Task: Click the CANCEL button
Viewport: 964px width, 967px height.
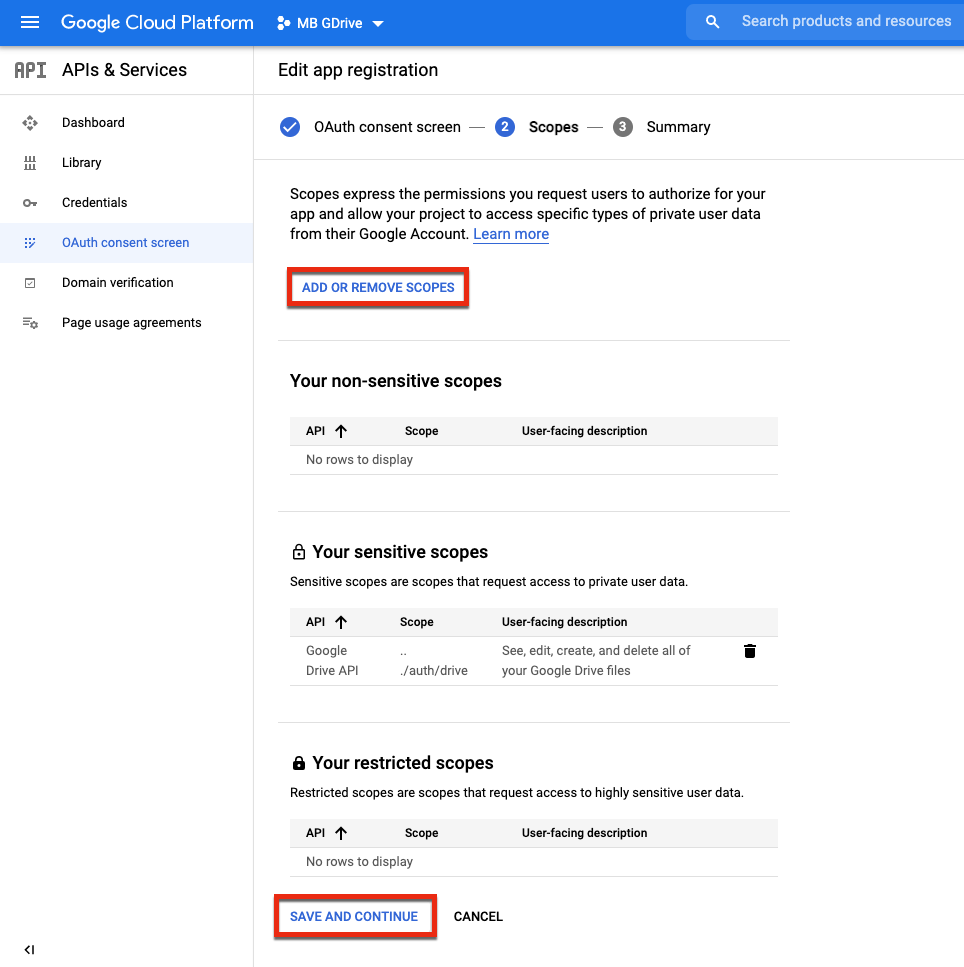Action: coord(478,916)
